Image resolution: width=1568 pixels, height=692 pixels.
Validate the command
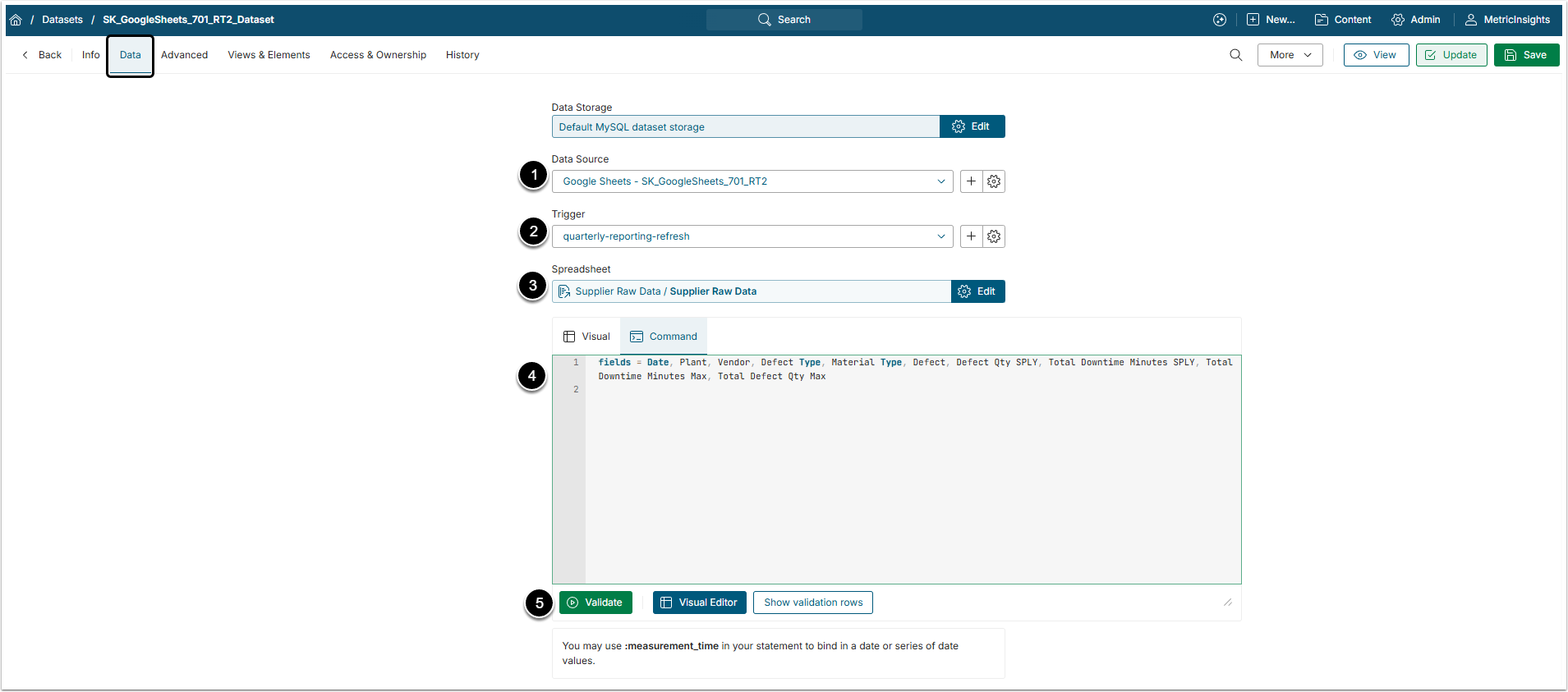pyautogui.click(x=595, y=603)
